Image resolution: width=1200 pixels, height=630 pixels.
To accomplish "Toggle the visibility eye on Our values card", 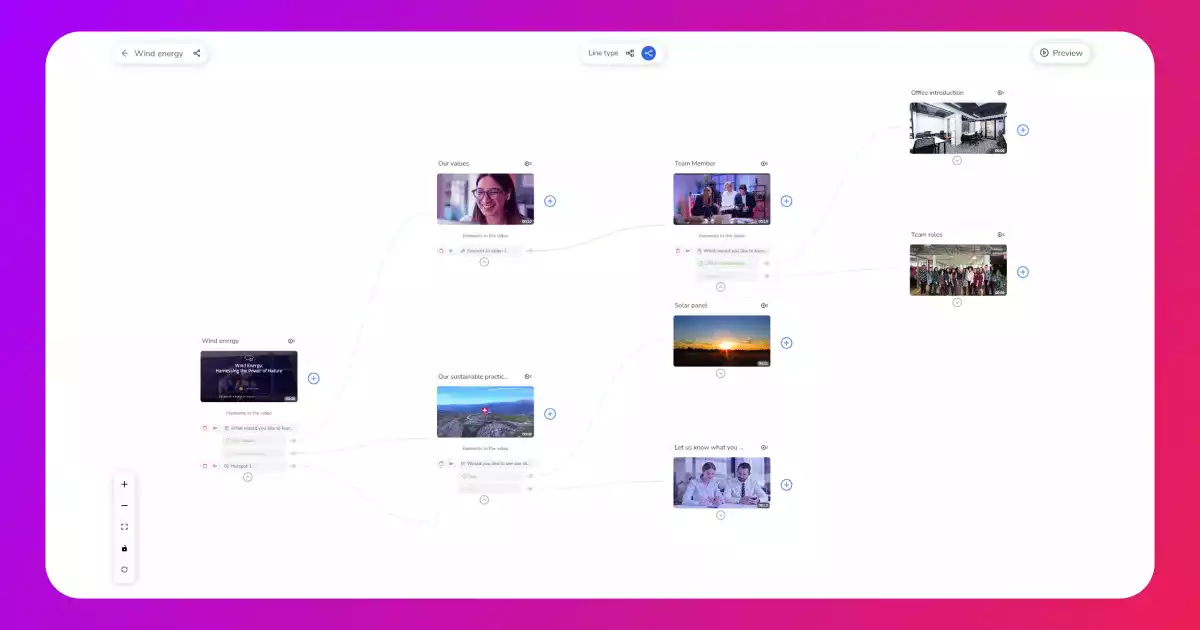I will [528, 163].
